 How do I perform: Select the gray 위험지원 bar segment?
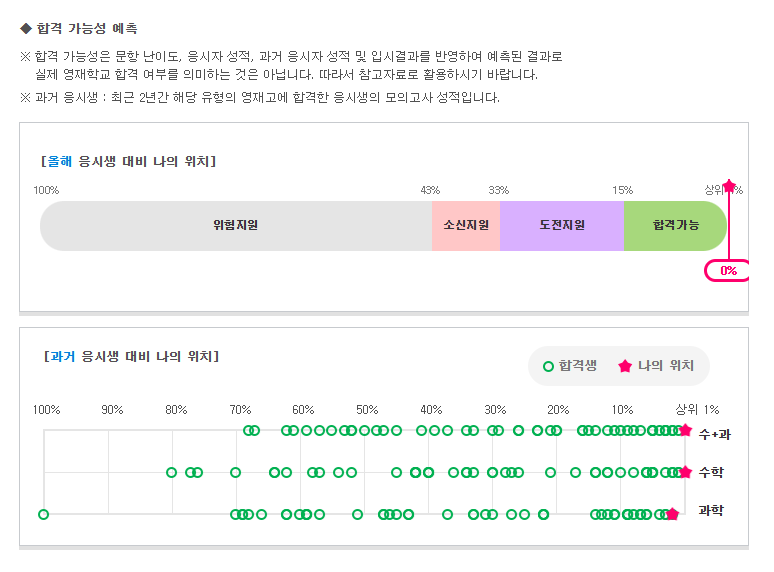236,226
